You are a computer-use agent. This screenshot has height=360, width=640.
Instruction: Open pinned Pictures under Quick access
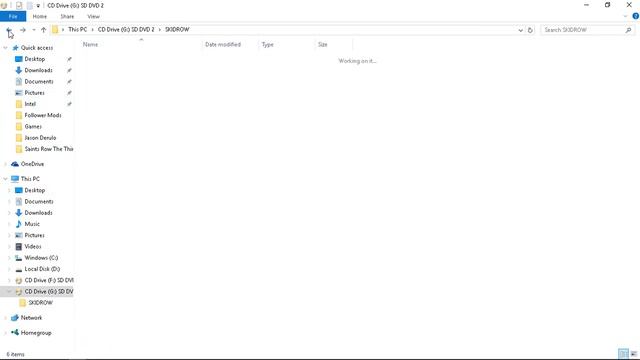point(34,93)
